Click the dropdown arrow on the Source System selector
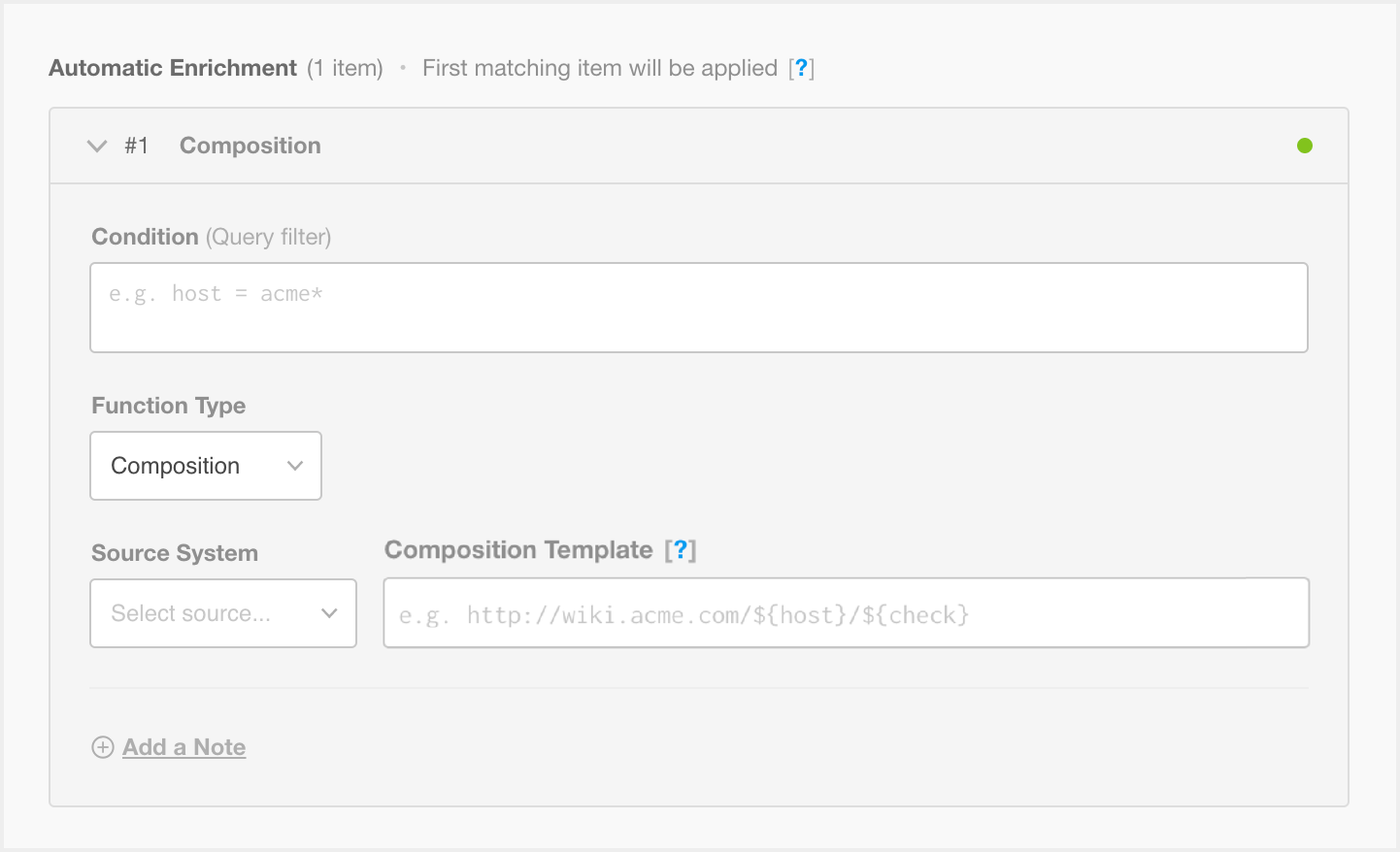Viewport: 1400px width, 852px height. pos(332,613)
